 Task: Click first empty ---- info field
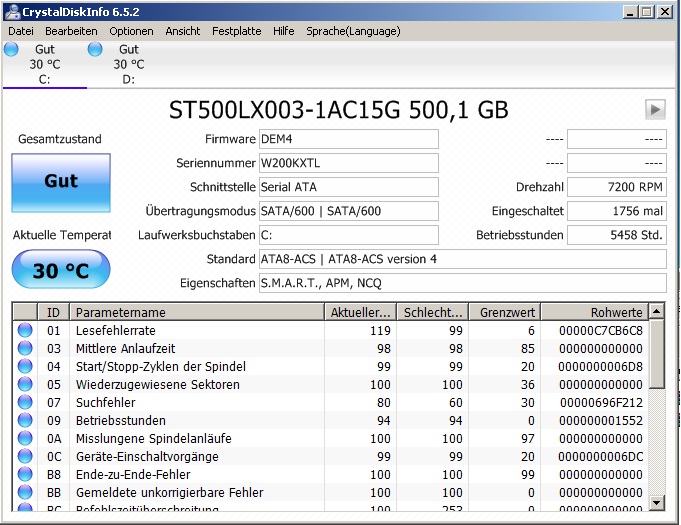click(x=617, y=139)
